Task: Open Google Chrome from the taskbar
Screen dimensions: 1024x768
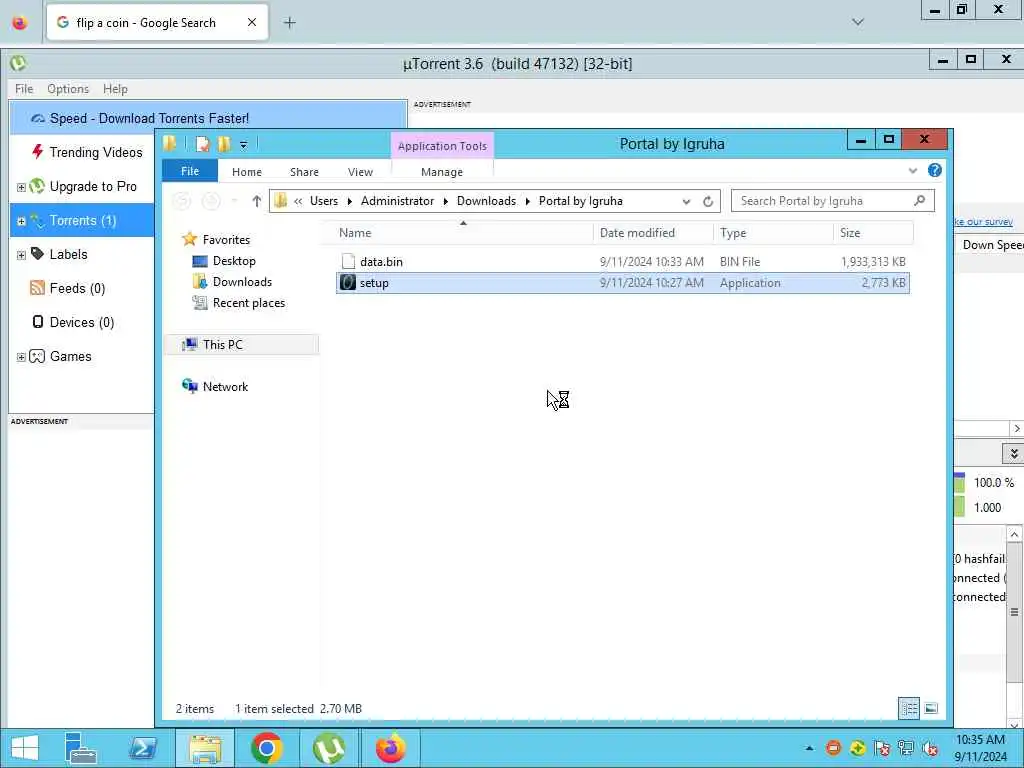Action: click(266, 748)
